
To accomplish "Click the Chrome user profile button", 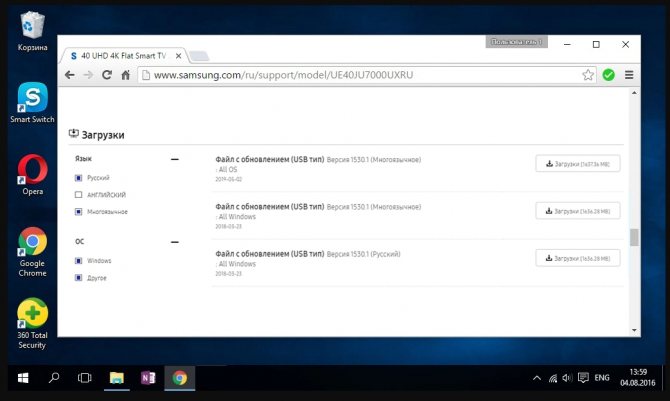I will pos(517,42).
